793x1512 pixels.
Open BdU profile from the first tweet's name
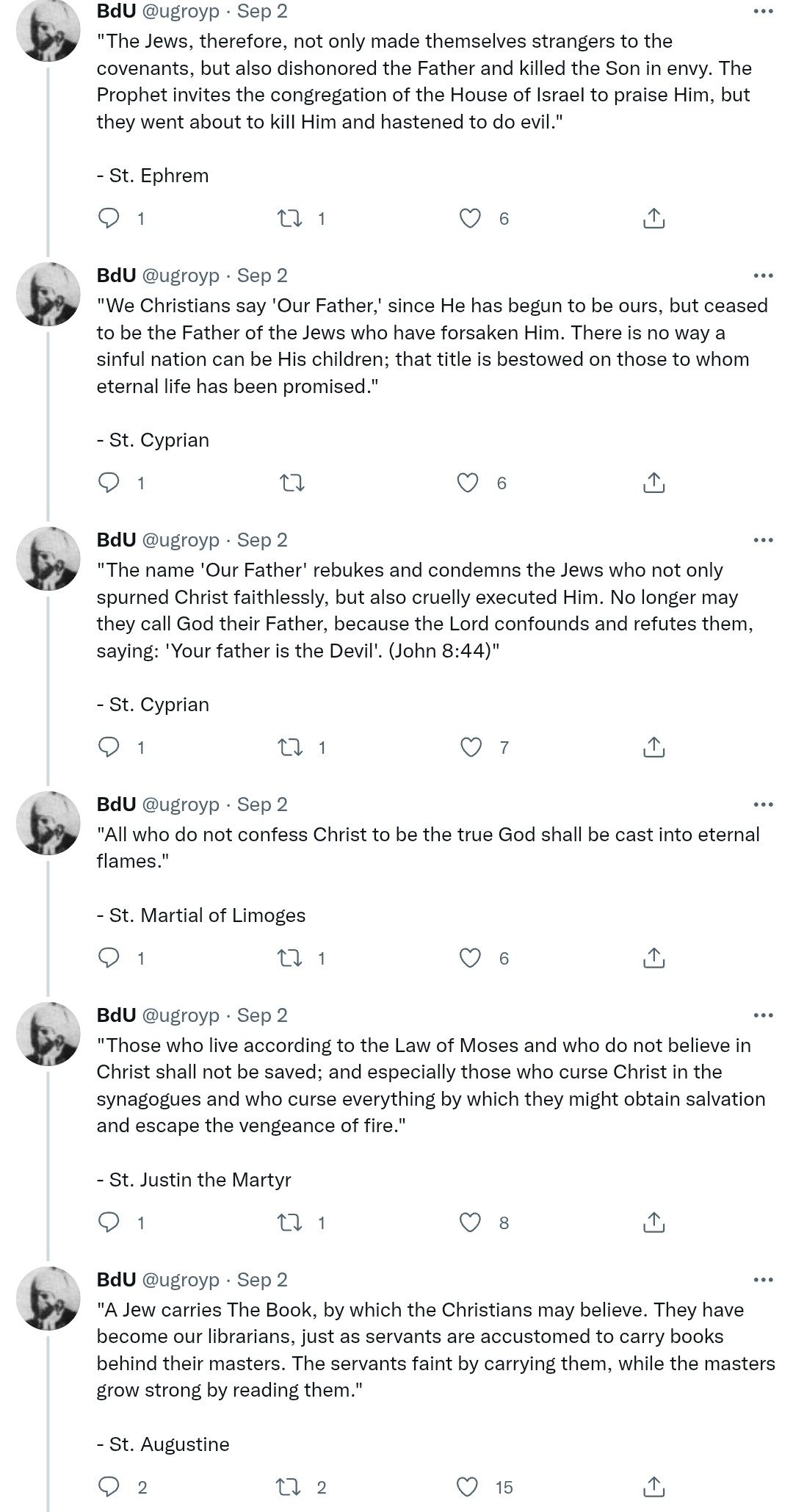point(117,11)
